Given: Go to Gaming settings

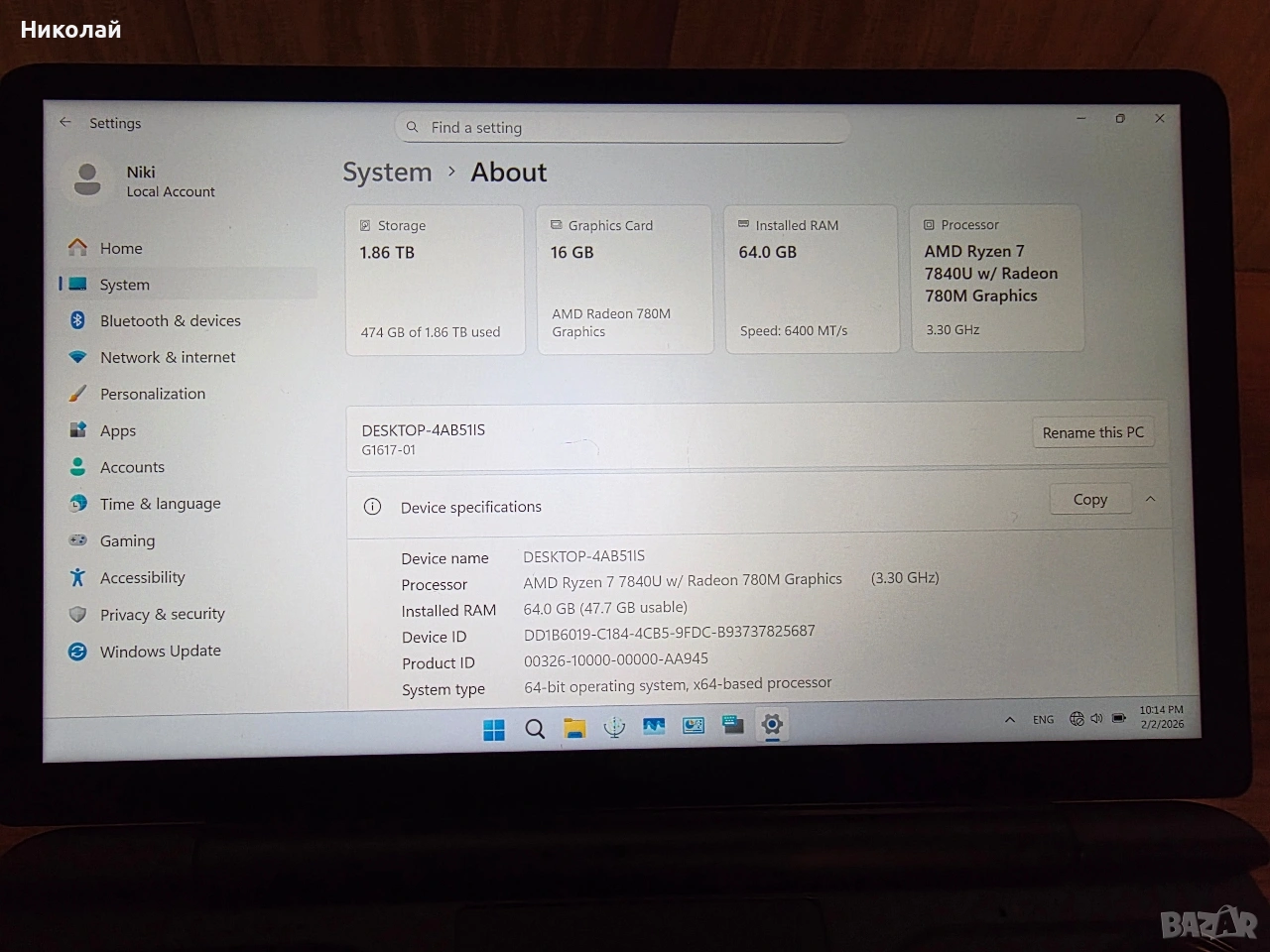Looking at the screenshot, I should pos(127,540).
